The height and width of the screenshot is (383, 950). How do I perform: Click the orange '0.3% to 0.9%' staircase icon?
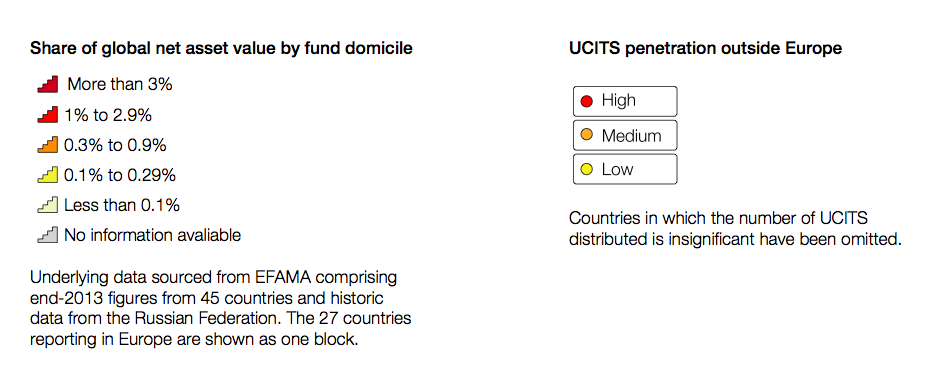(x=48, y=145)
